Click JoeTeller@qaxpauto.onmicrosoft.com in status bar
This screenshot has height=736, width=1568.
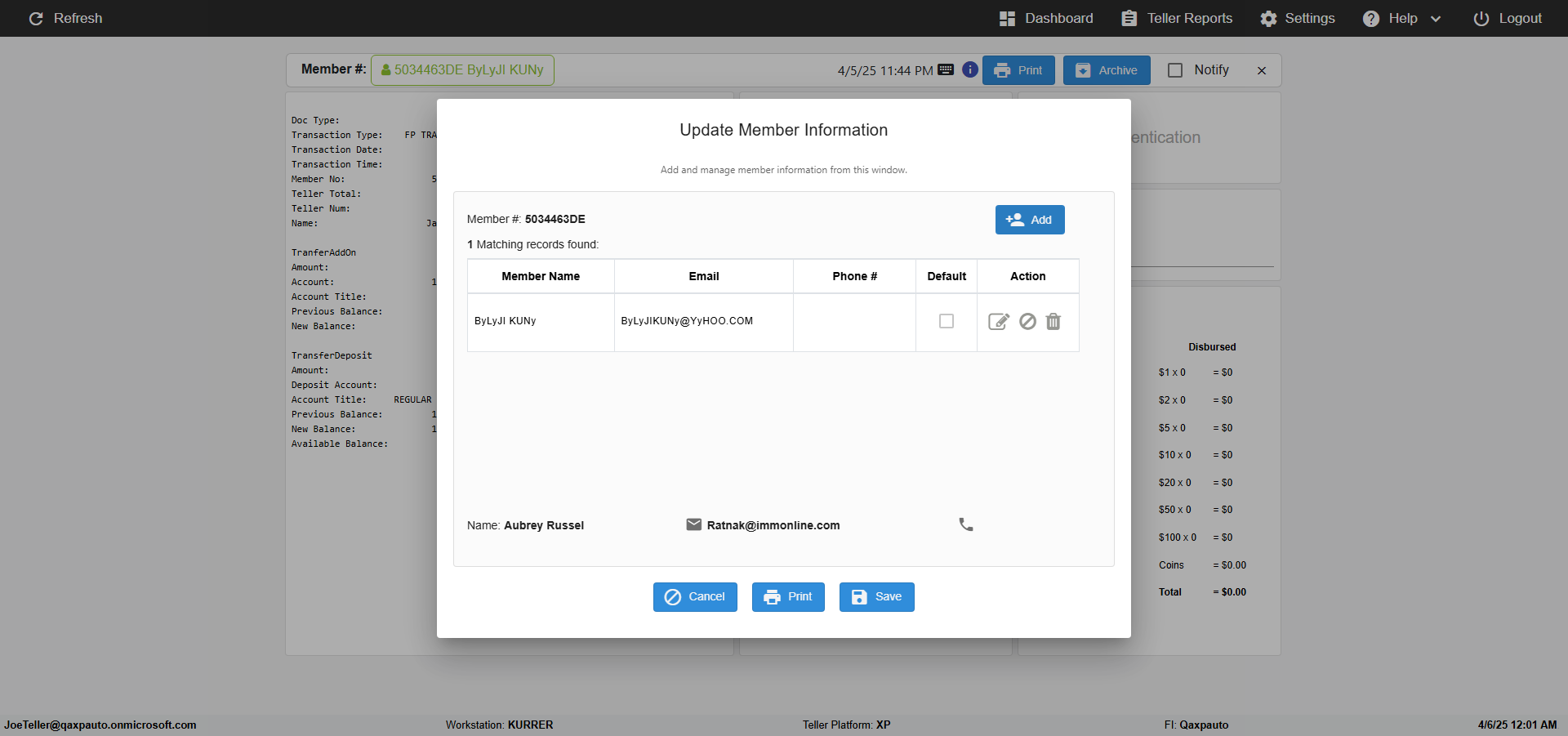tap(100, 725)
